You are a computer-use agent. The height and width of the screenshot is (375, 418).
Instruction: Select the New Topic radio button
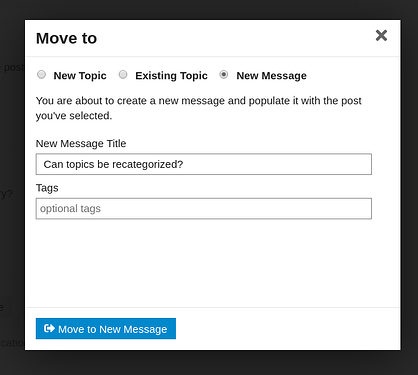[41, 75]
